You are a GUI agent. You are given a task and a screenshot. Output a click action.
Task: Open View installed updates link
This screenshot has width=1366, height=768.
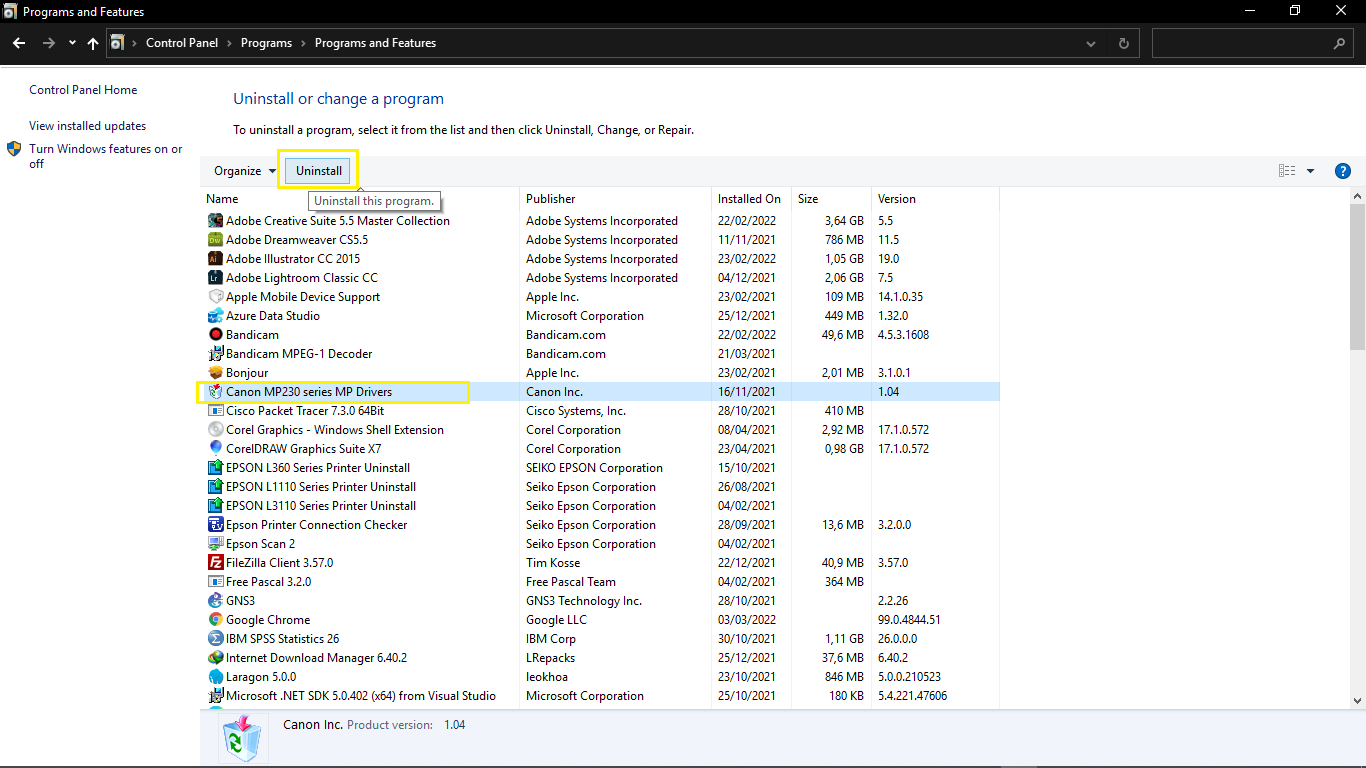(x=88, y=126)
